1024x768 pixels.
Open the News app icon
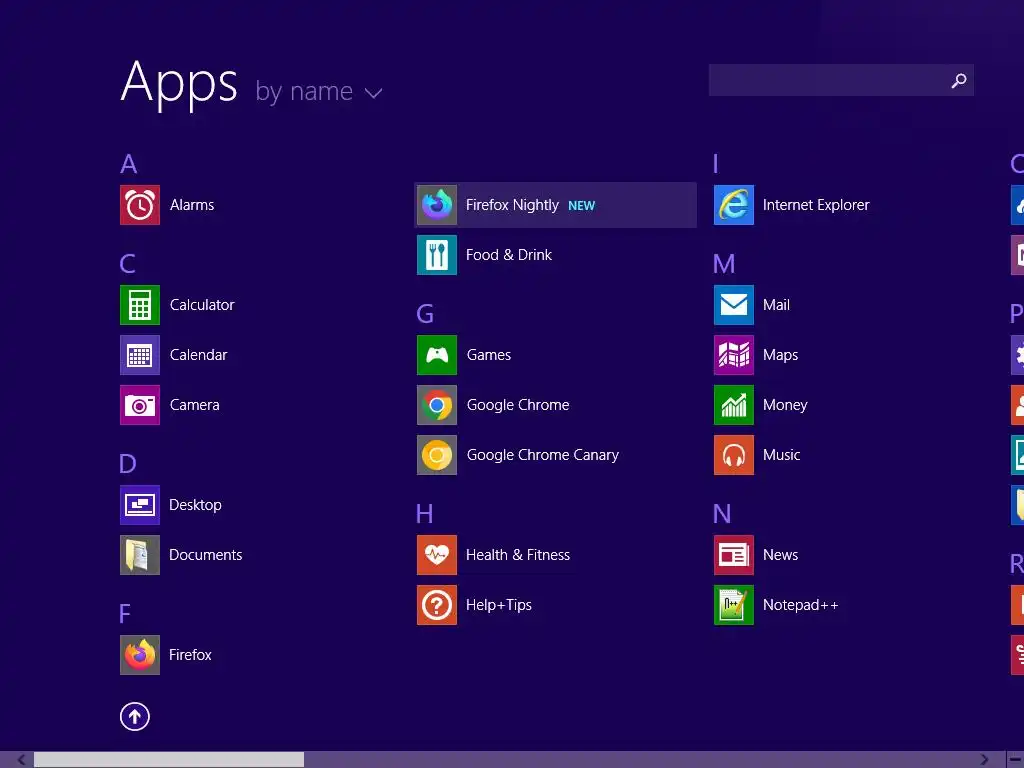pyautogui.click(x=734, y=555)
